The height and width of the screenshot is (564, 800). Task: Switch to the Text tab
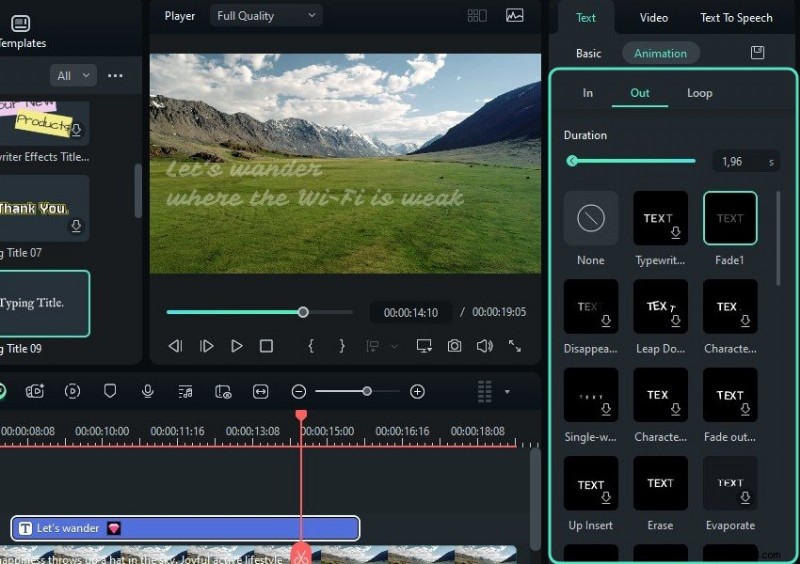586,18
